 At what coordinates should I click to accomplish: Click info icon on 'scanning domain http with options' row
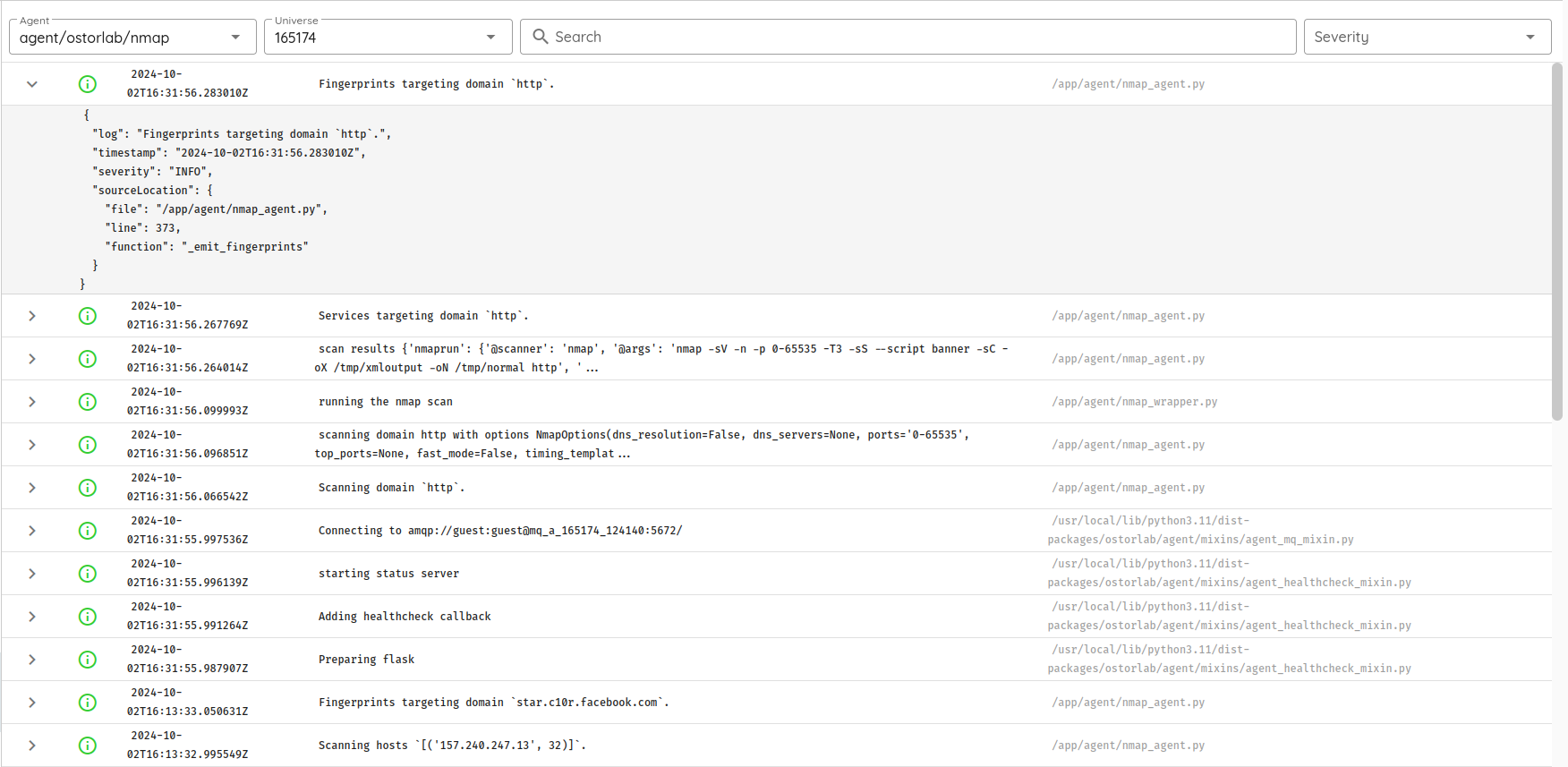coord(88,445)
